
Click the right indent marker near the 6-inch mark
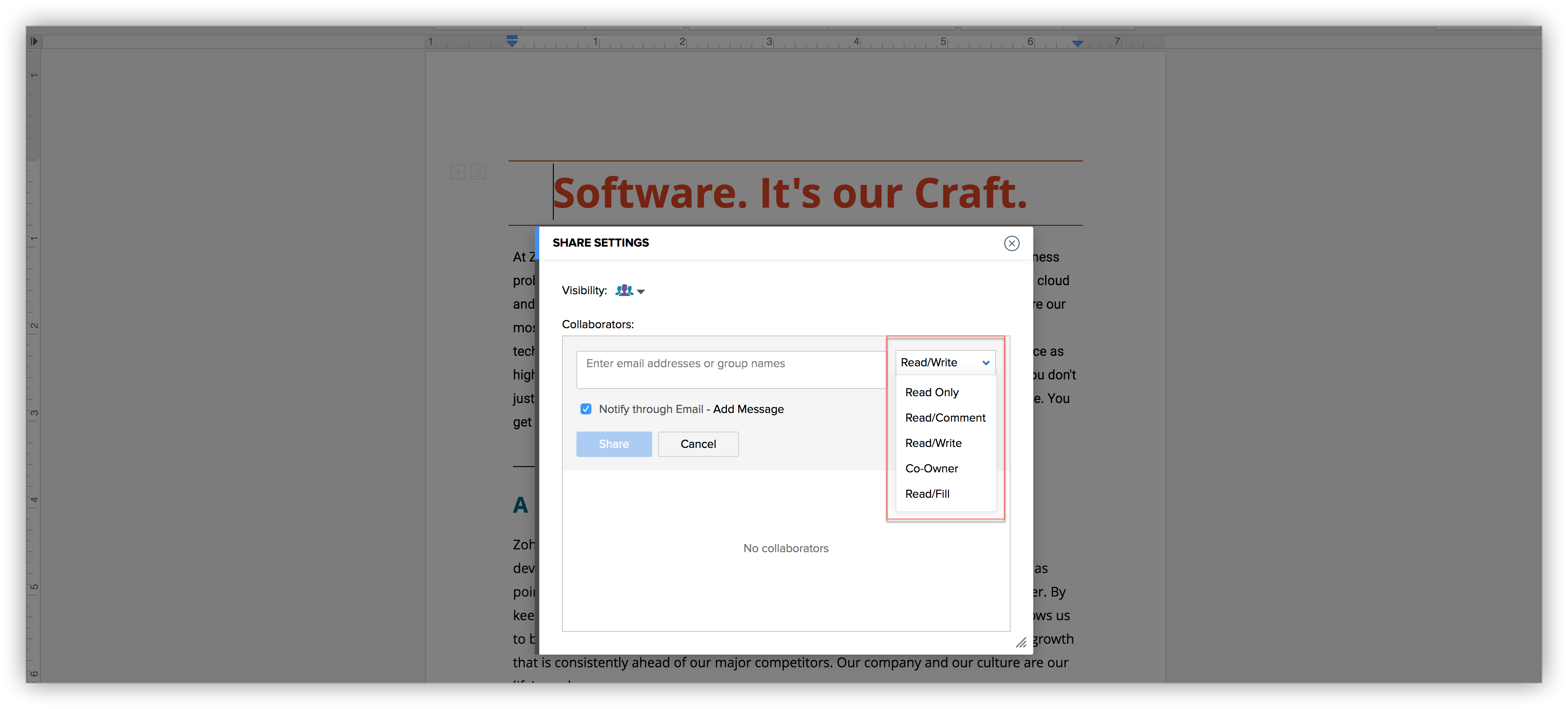(1077, 43)
